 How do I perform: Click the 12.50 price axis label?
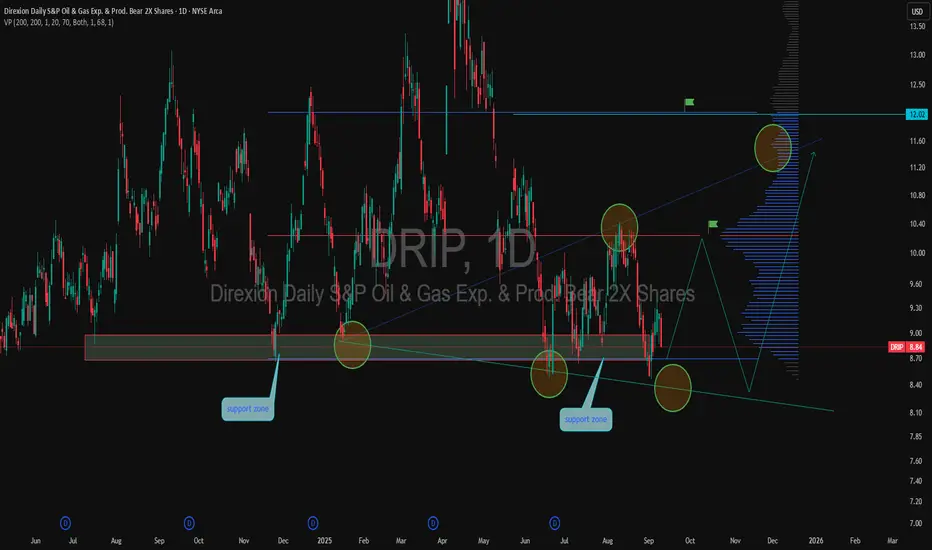coord(917,85)
